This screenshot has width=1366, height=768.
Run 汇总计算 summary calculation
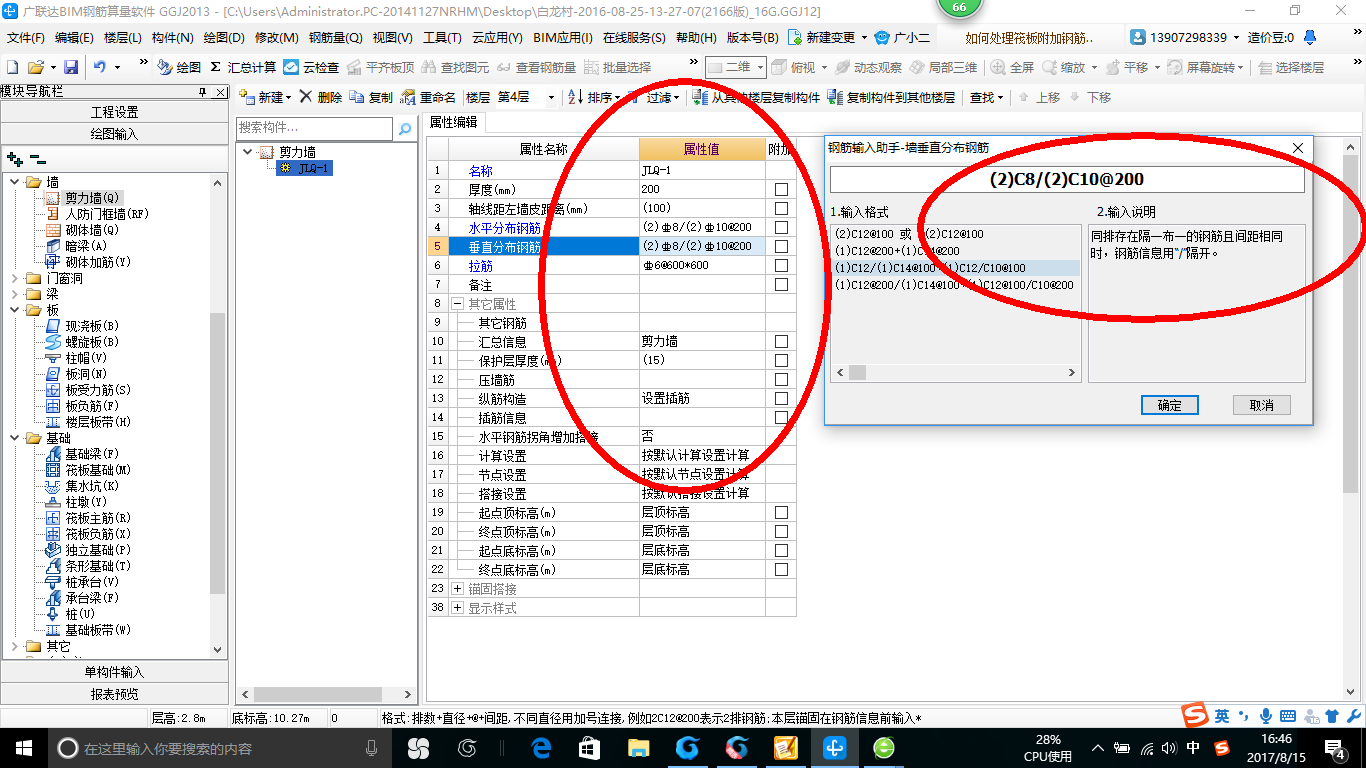243,67
